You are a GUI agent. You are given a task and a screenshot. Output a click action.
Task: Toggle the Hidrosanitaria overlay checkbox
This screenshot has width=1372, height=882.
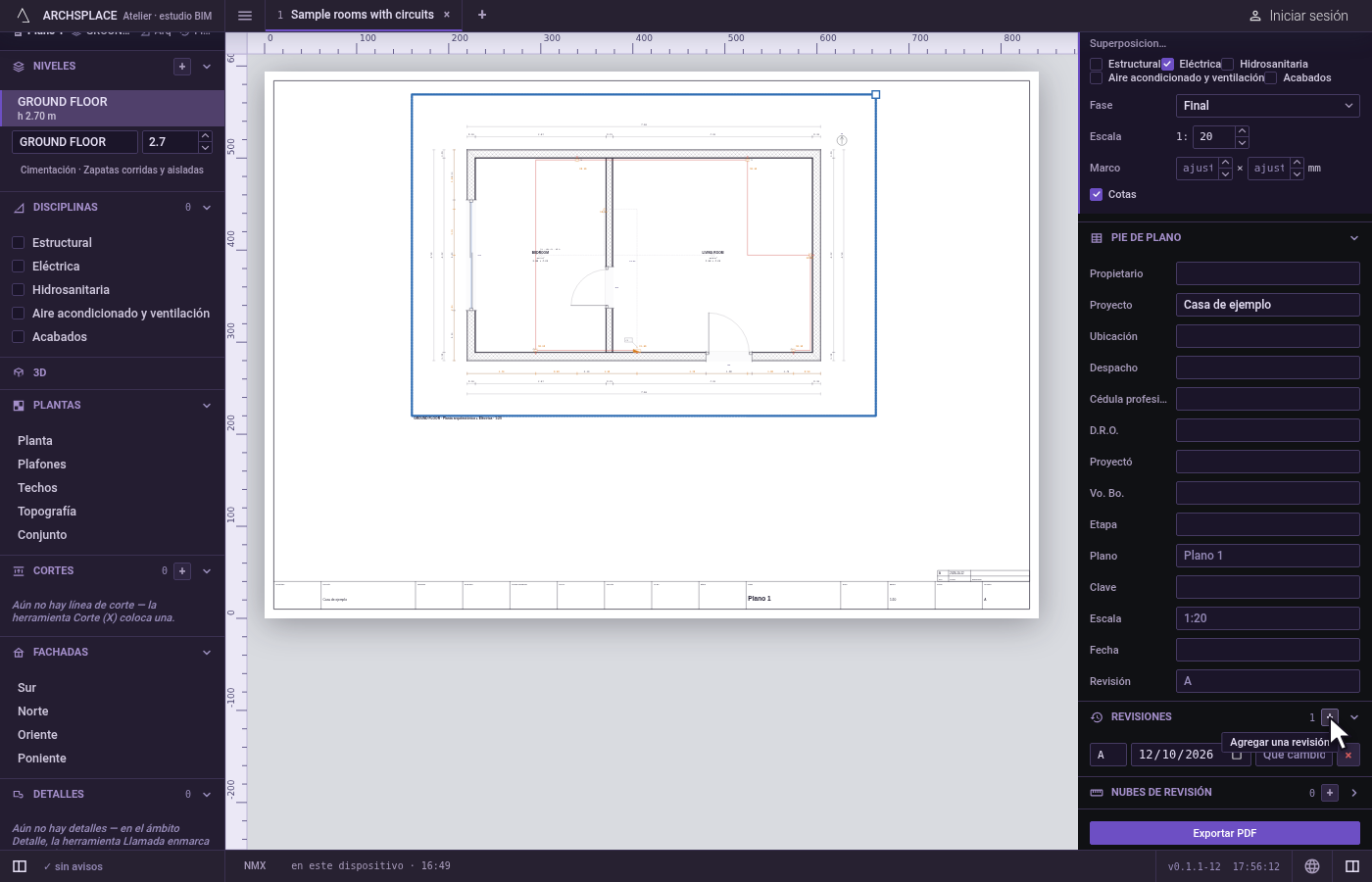1227,64
